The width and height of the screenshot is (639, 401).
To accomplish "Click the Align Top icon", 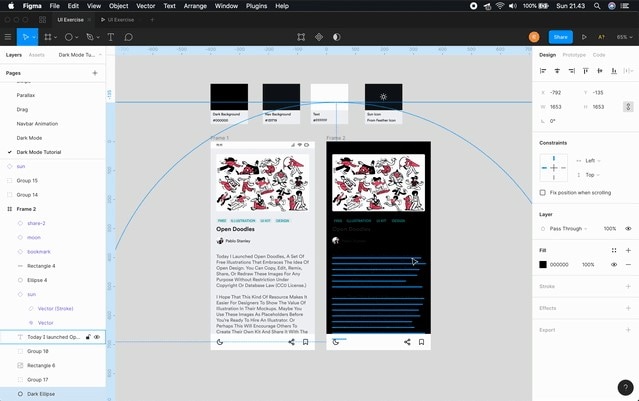I will click(x=586, y=71).
